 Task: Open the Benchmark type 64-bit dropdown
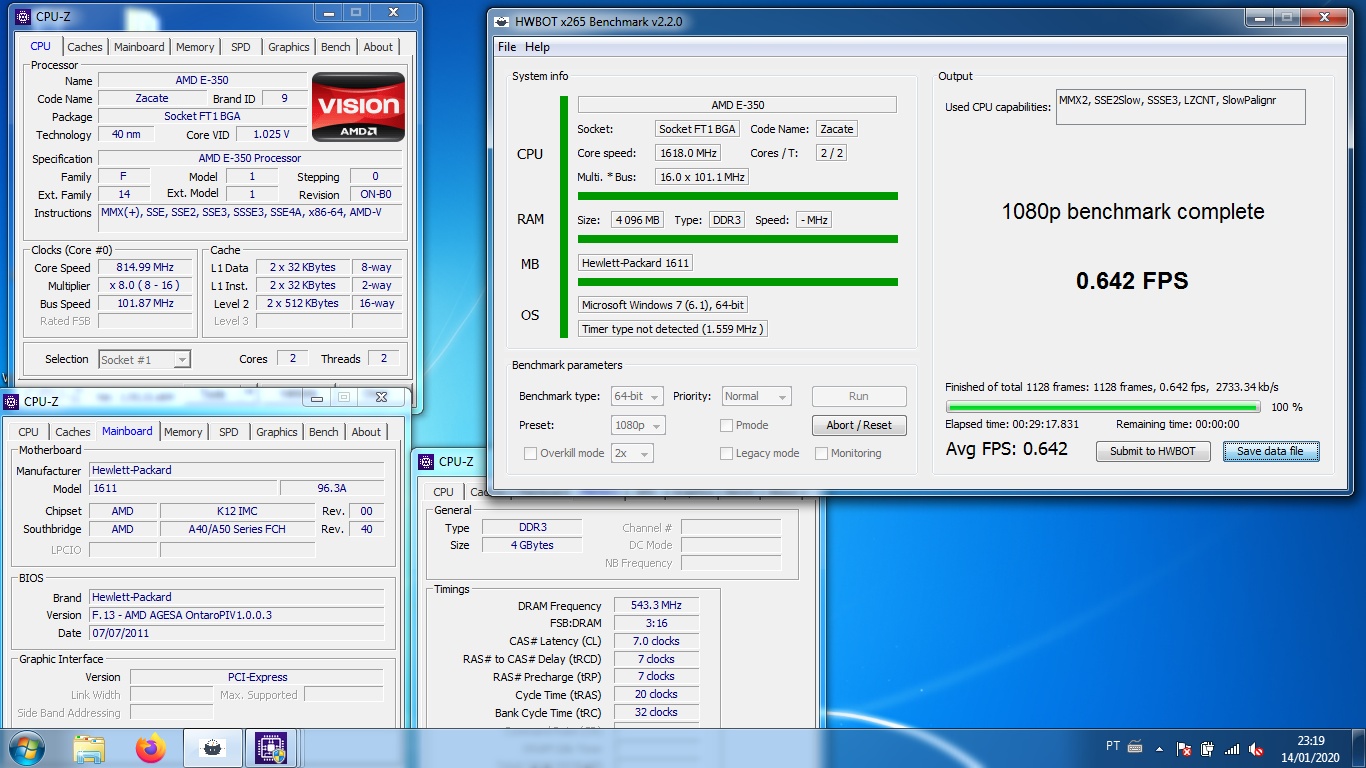[636, 396]
